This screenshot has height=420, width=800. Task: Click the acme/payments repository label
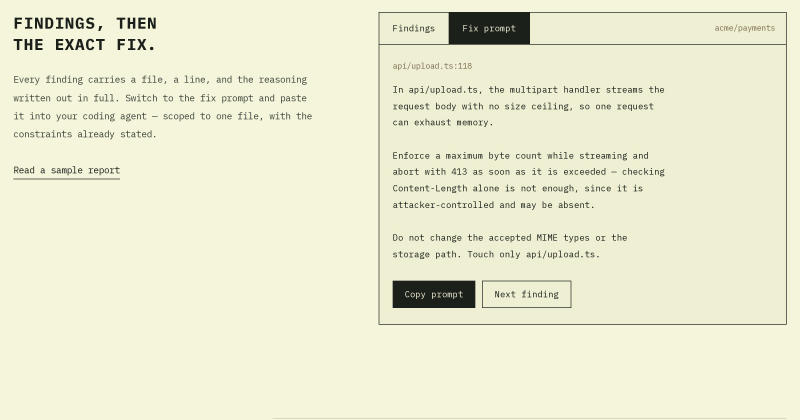coord(744,29)
